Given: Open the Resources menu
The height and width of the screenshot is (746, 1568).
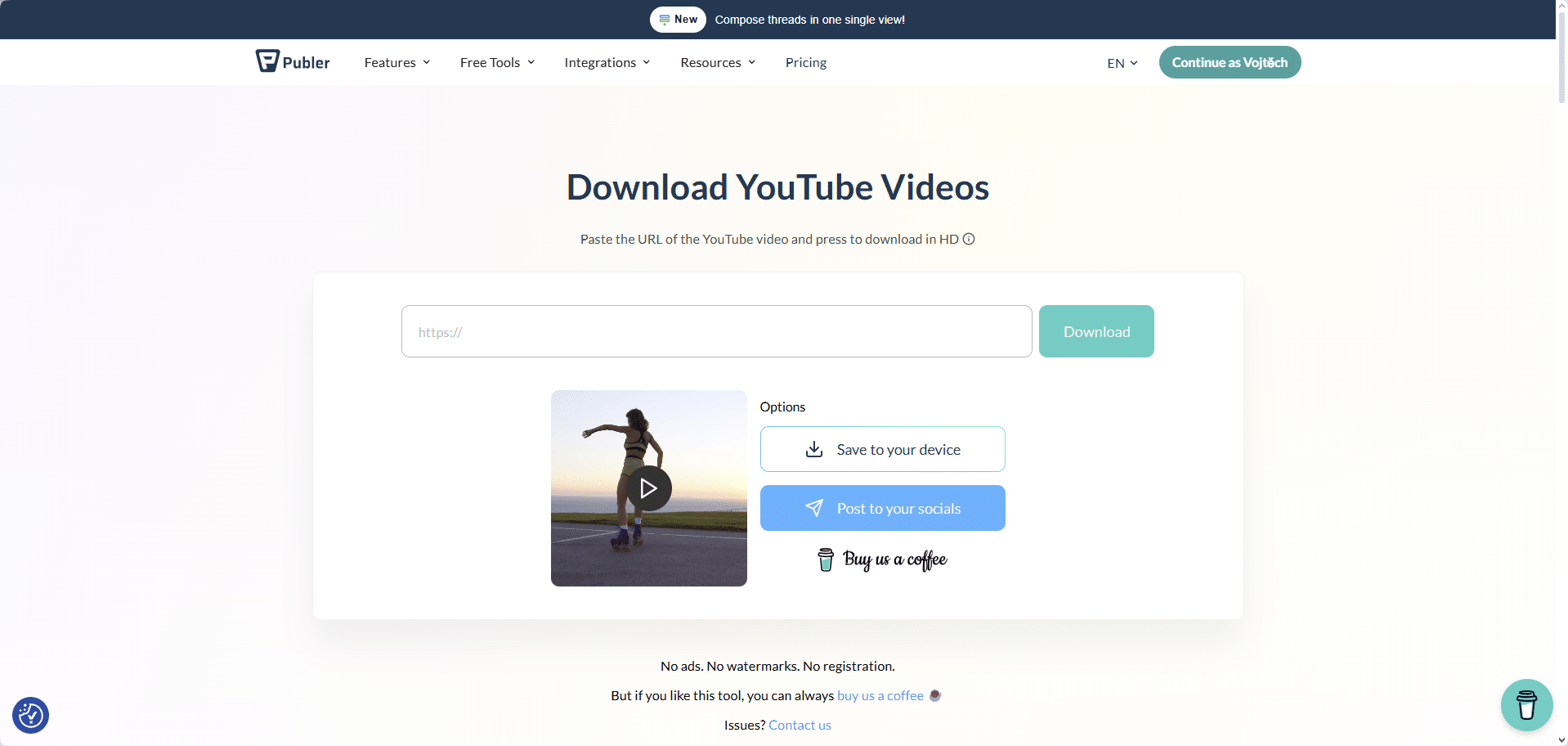Looking at the screenshot, I should [x=718, y=62].
